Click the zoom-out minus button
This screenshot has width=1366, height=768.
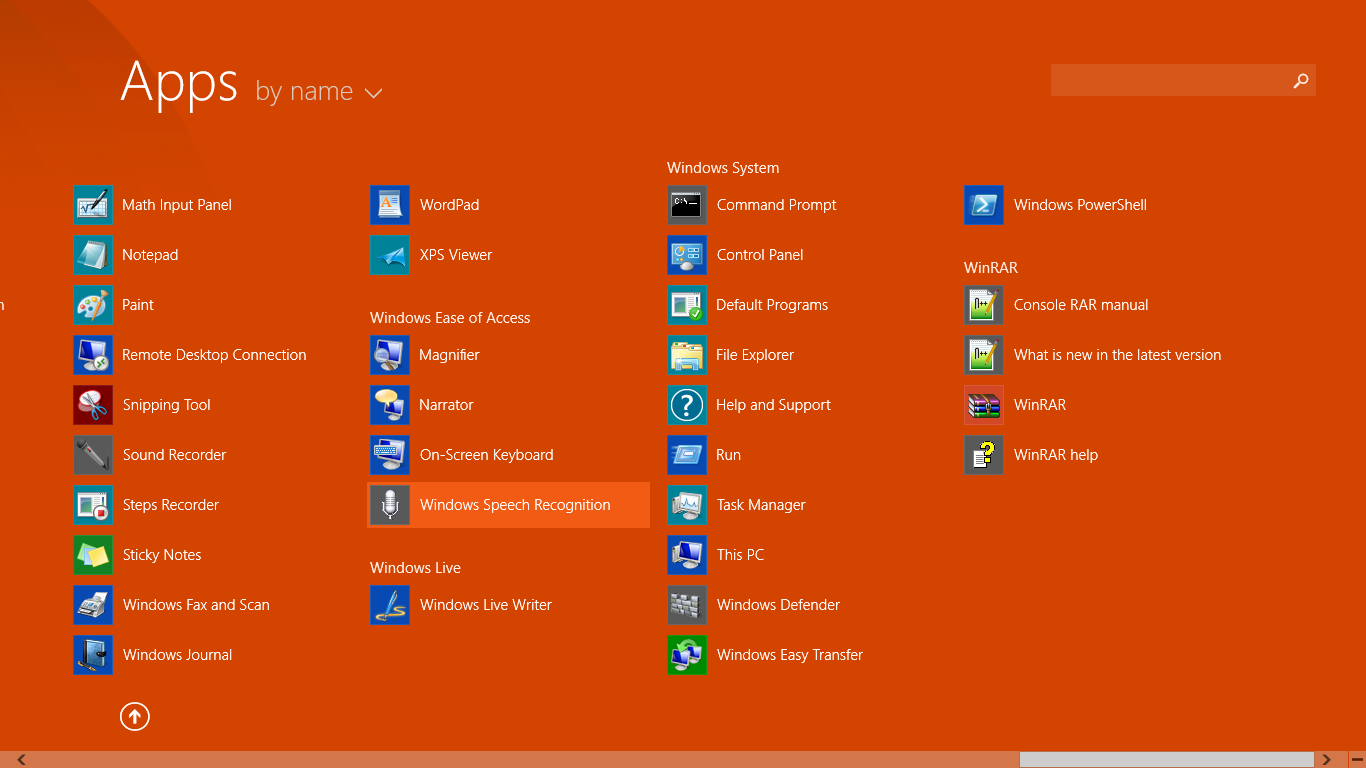coord(1357,760)
